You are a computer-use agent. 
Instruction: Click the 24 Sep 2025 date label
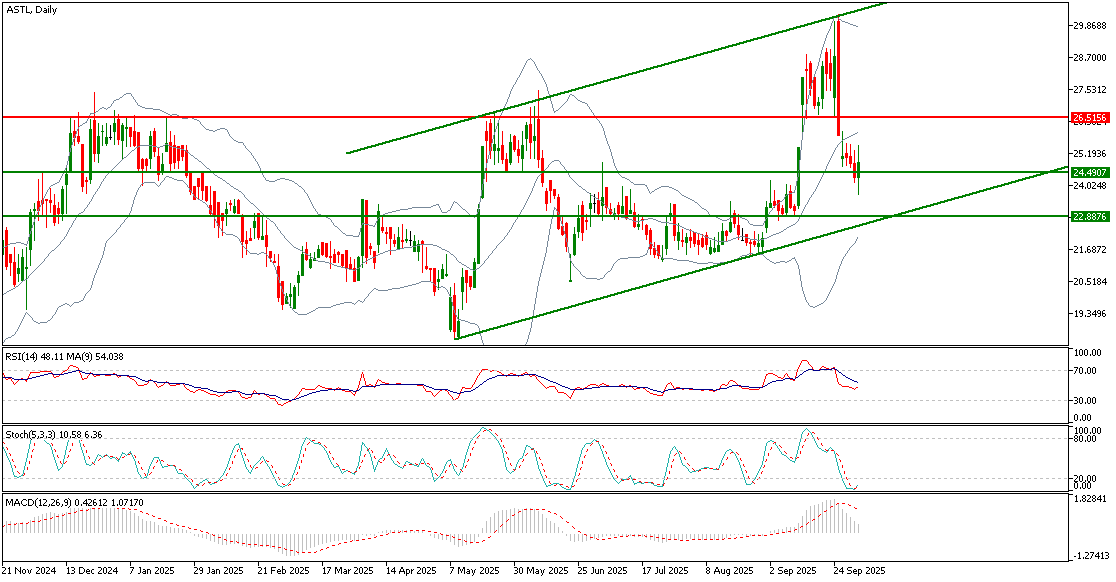pyautogui.click(x=859, y=571)
